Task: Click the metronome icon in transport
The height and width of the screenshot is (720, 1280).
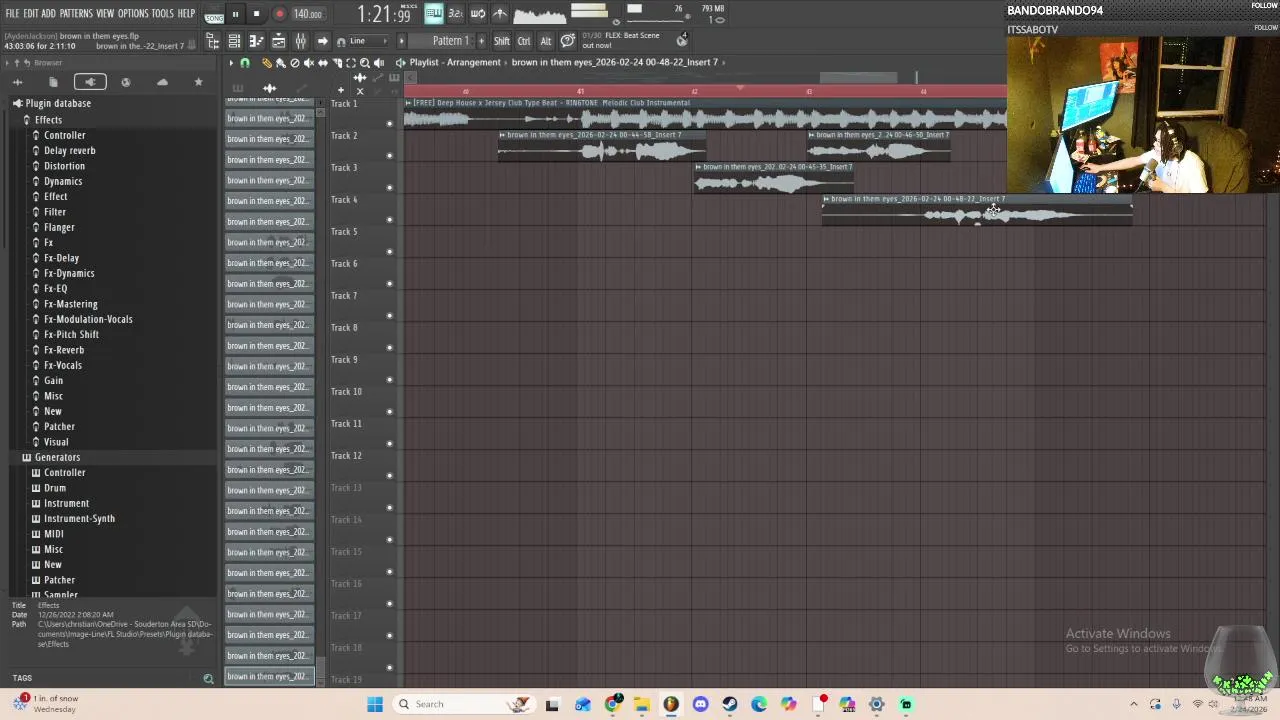Action: click(x=501, y=13)
